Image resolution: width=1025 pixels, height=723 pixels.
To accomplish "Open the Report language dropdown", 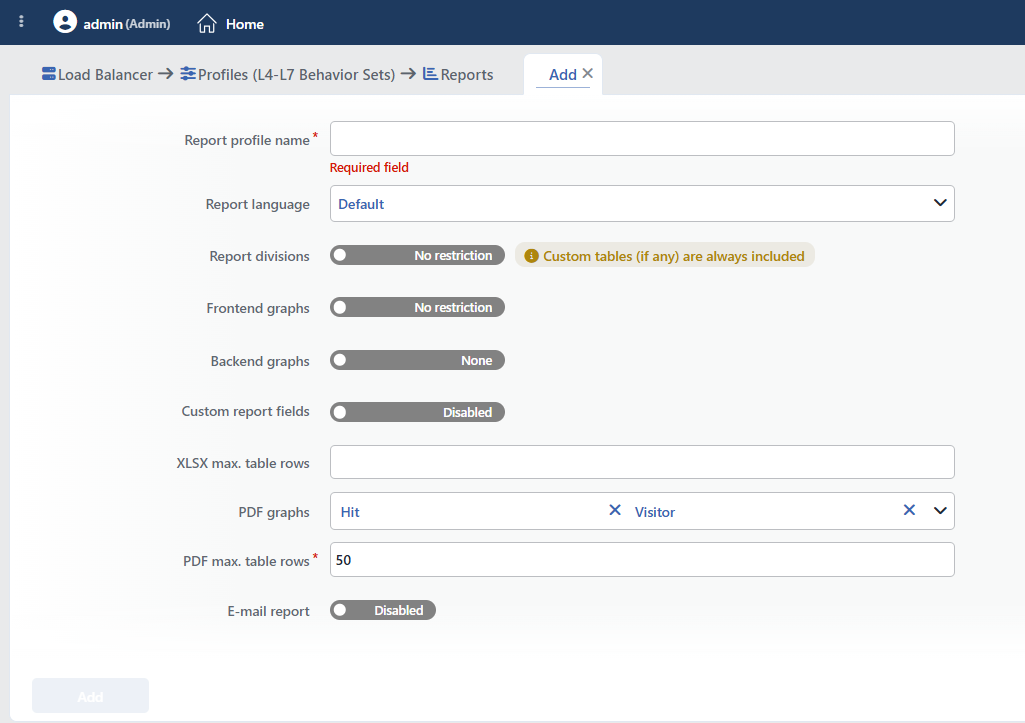I will 642,203.
